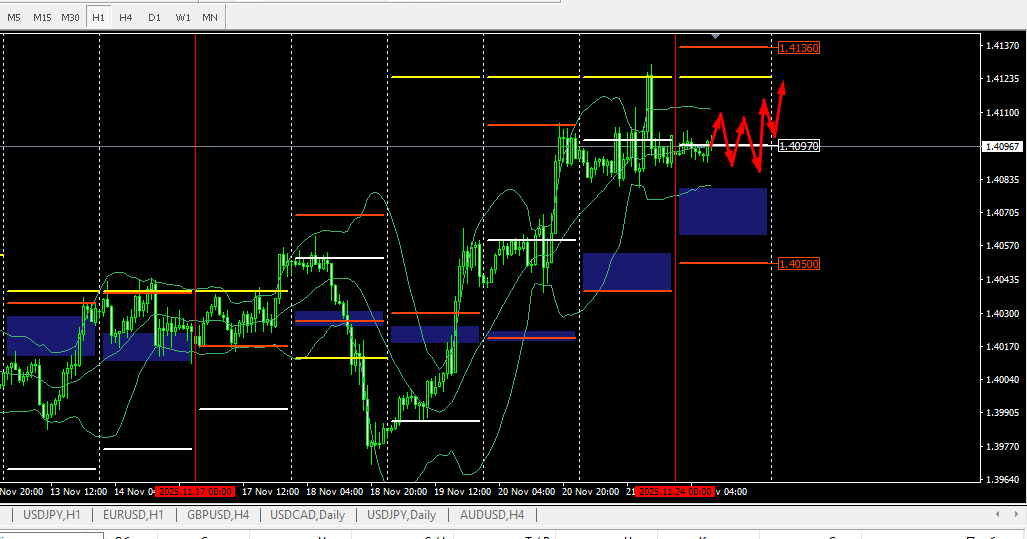Click the 1.41360 orange price label

pyautogui.click(x=798, y=48)
